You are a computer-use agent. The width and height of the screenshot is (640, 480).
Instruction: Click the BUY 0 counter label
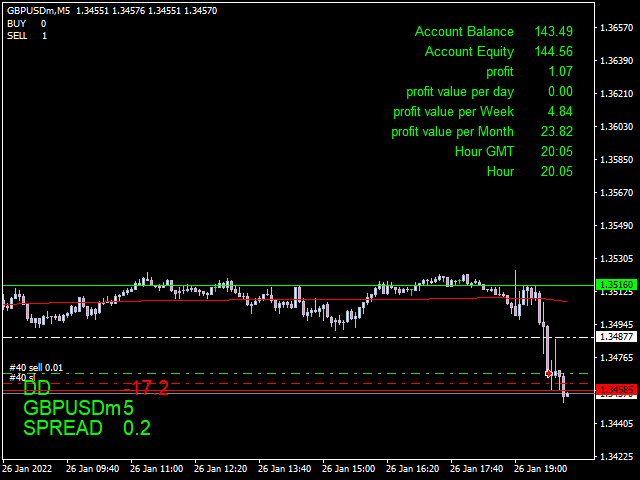point(27,24)
